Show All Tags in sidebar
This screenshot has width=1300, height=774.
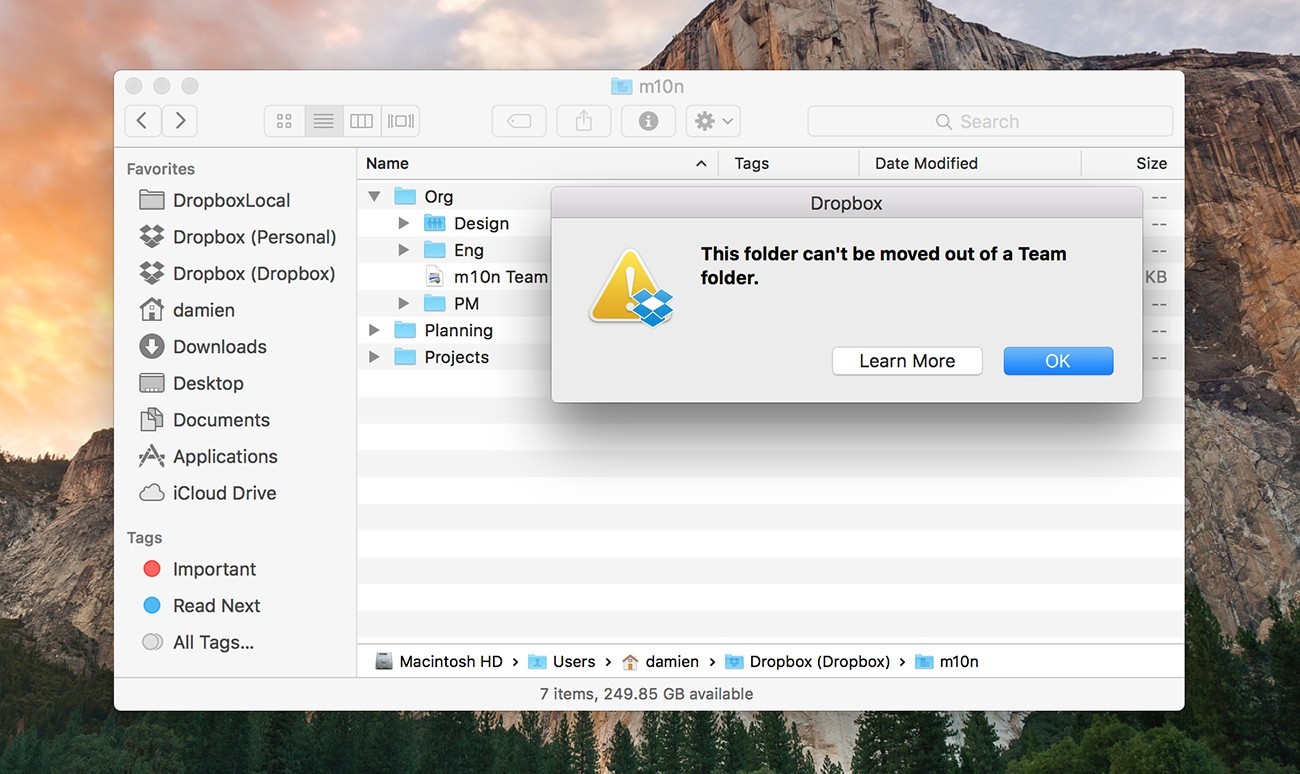point(198,642)
